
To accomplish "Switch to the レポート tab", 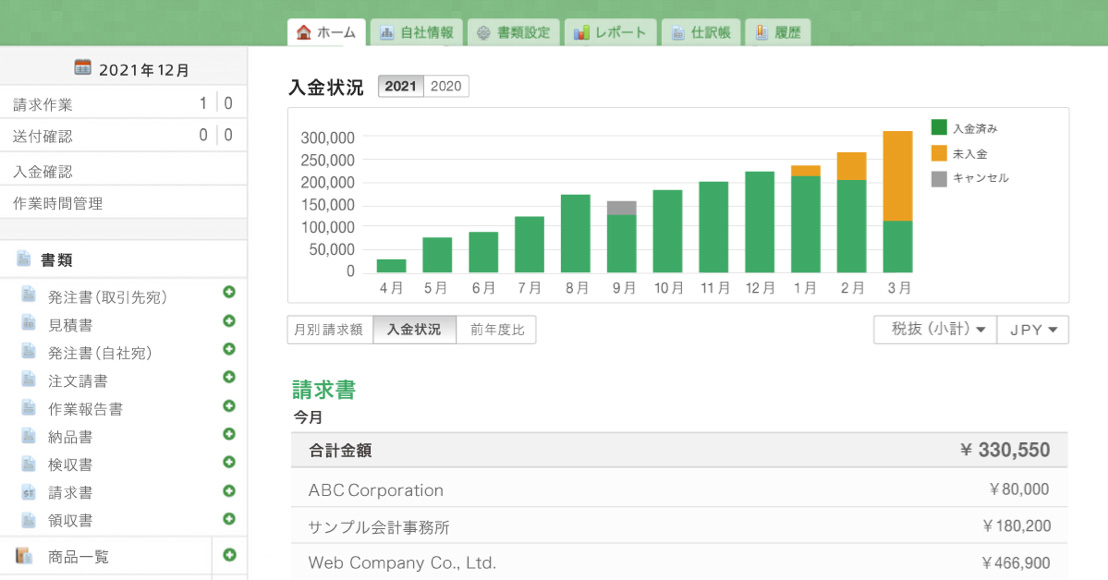I will [x=610, y=31].
